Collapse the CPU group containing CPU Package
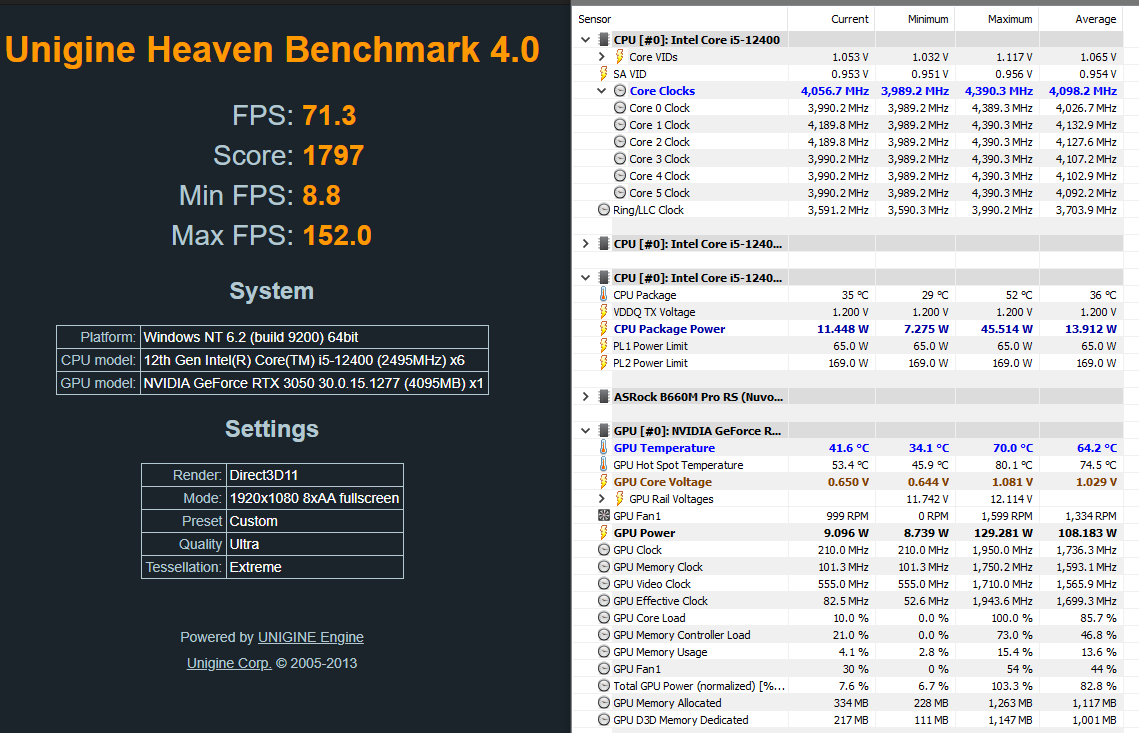1139x733 pixels. 585,278
